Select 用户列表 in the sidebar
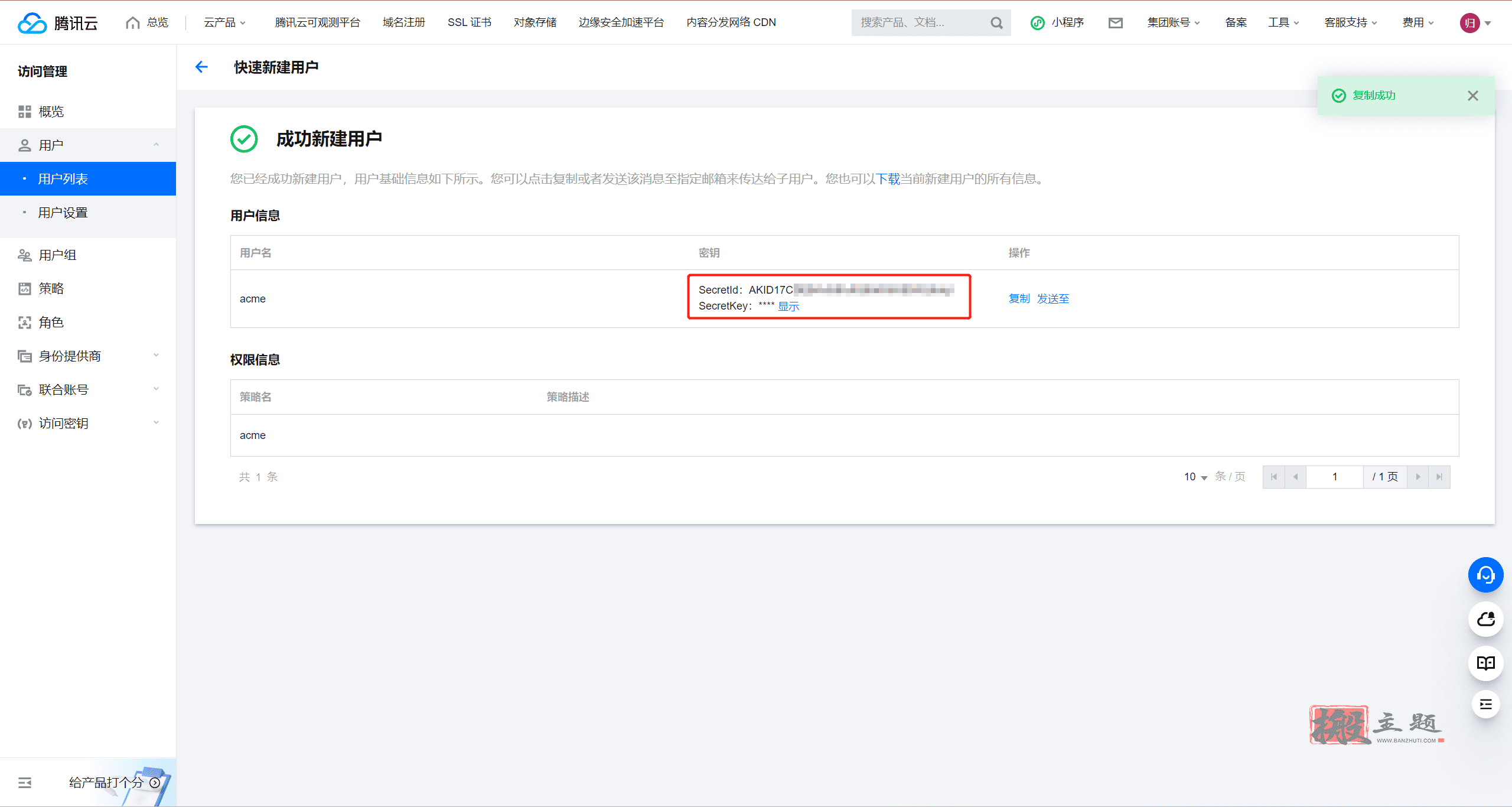The height and width of the screenshot is (807, 1512). [88, 179]
